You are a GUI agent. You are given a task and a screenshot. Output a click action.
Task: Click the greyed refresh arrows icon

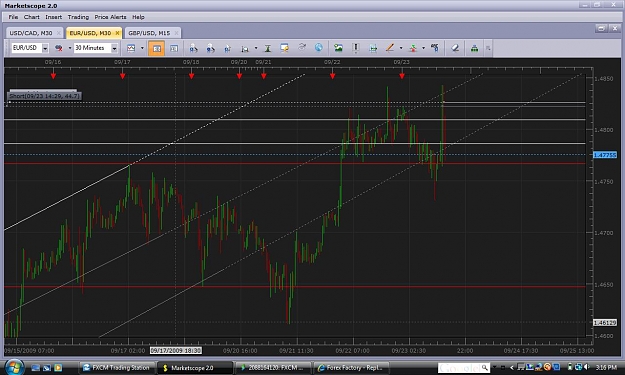point(302,47)
